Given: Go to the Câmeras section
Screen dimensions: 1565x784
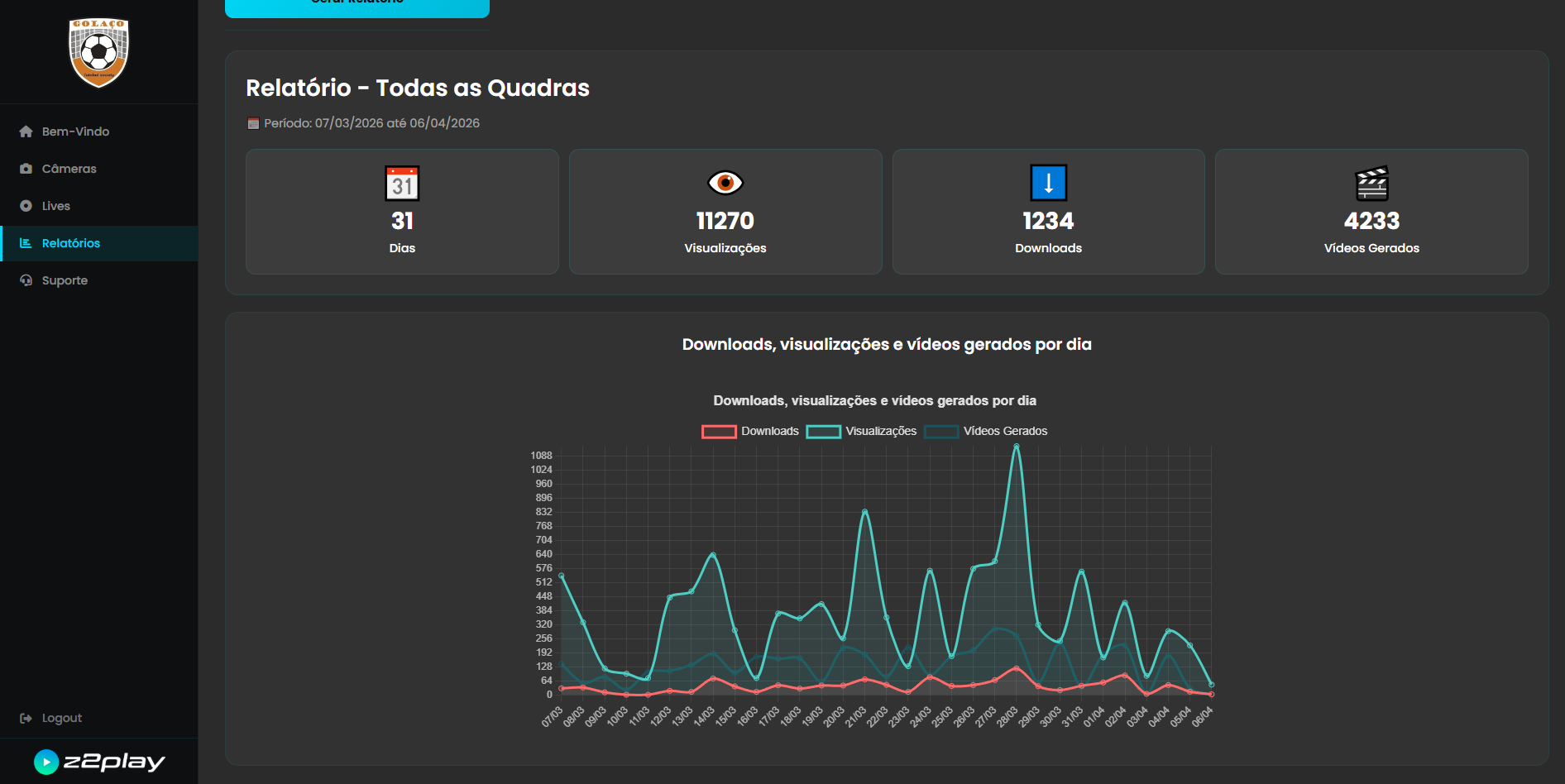Looking at the screenshot, I should coord(69,169).
